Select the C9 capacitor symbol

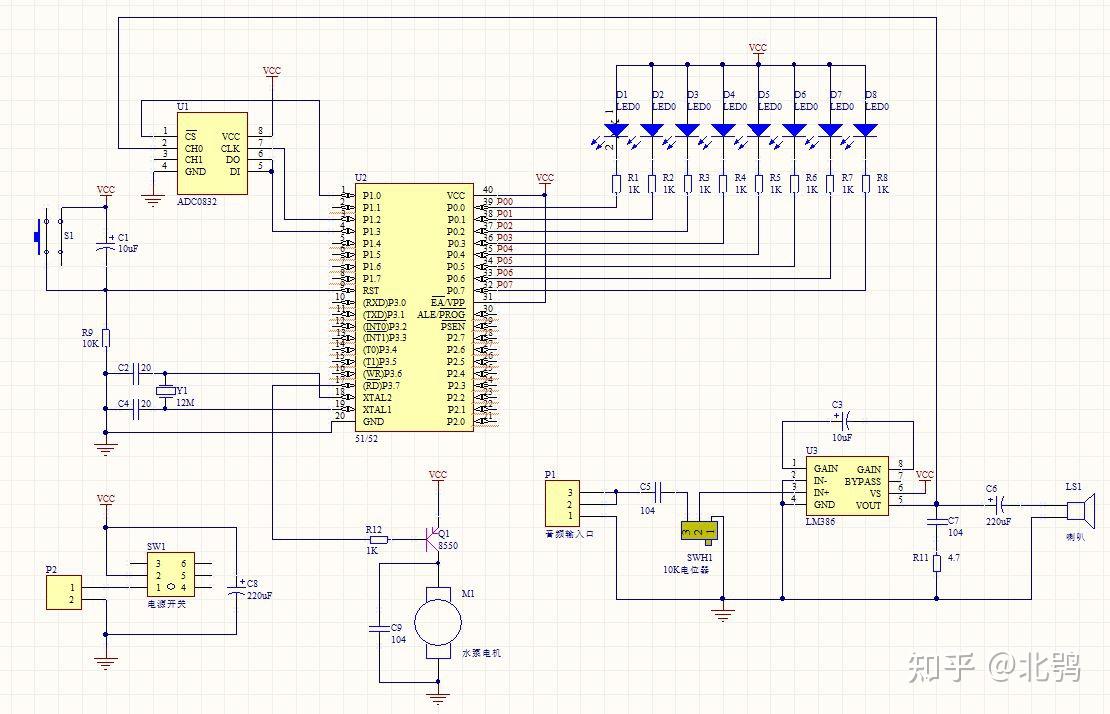(379, 627)
